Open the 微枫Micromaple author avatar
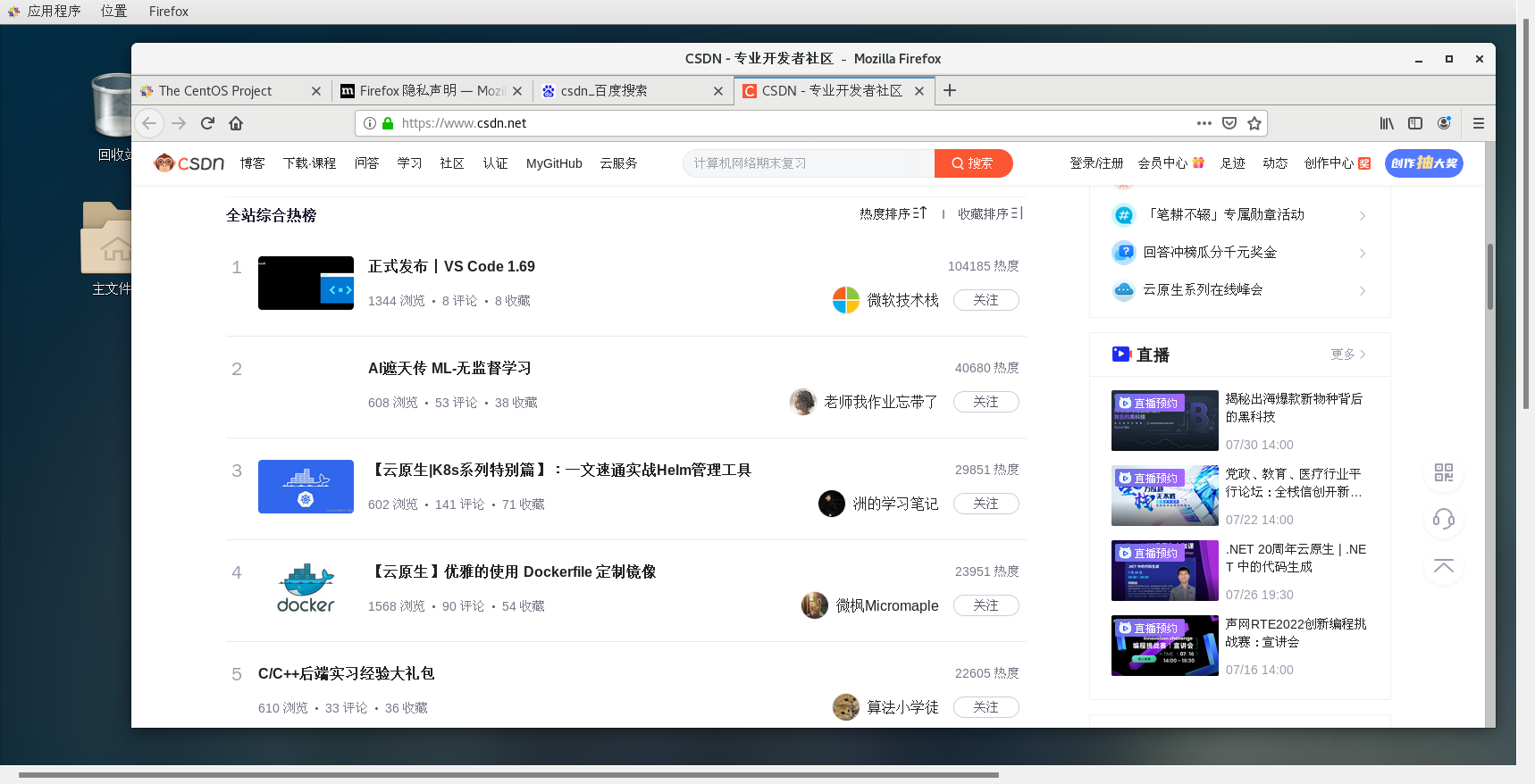1535x784 pixels. pyautogui.click(x=815, y=605)
